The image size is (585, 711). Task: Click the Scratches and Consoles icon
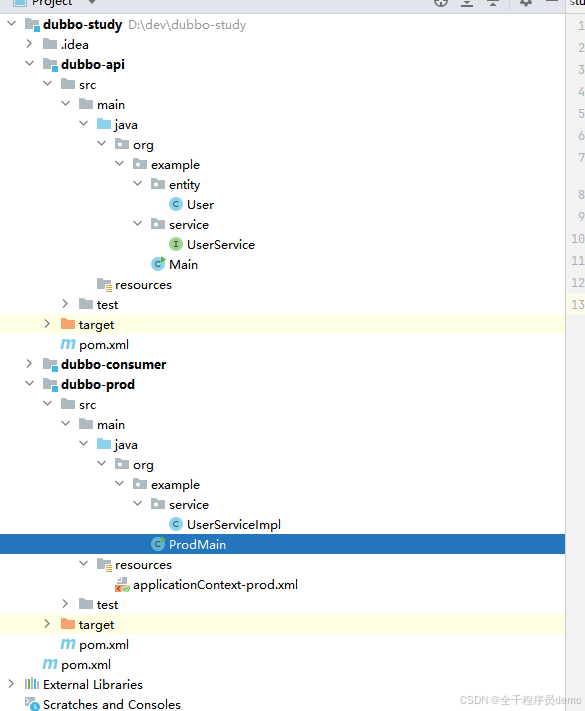[x=32, y=704]
